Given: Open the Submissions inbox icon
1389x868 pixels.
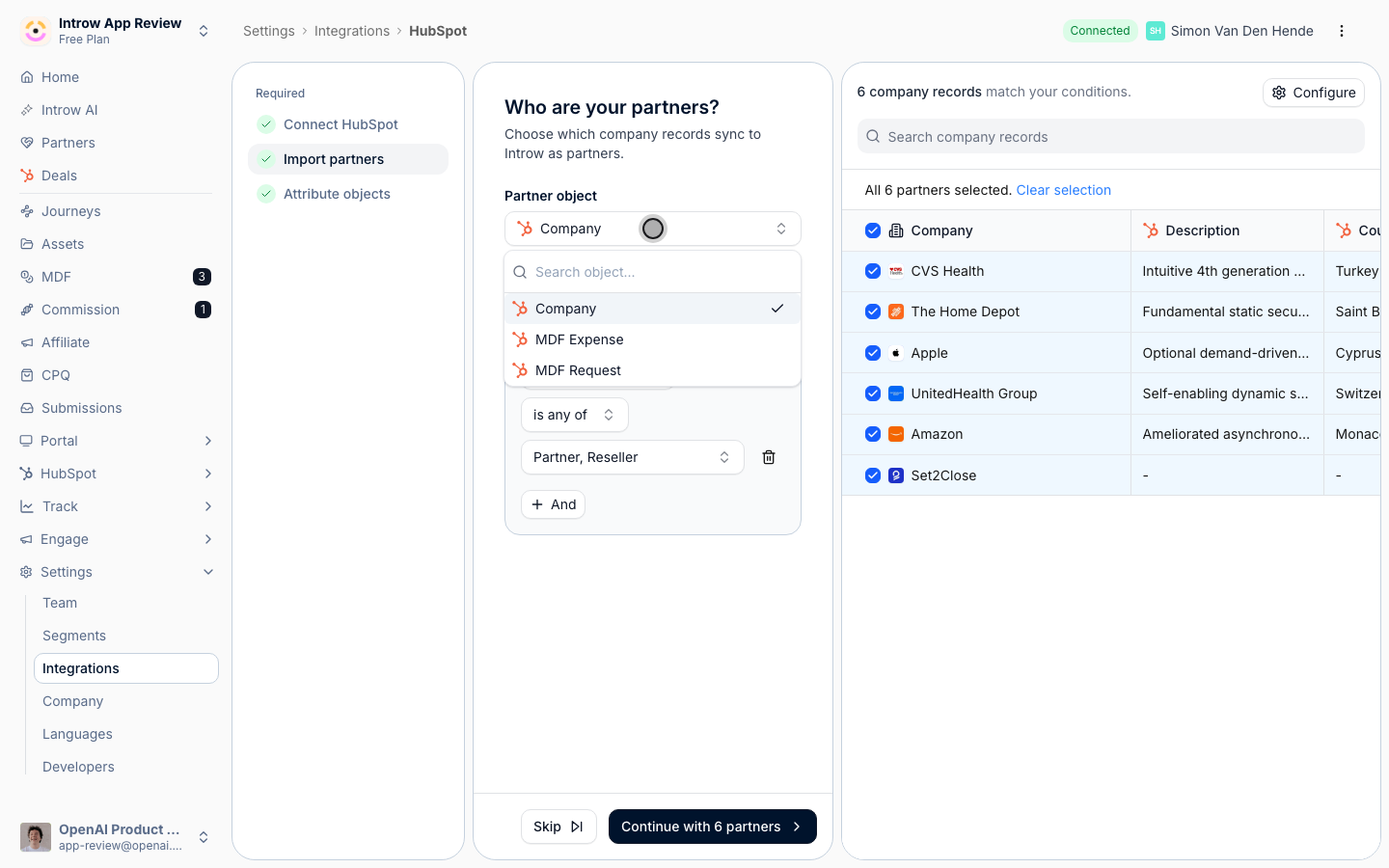Looking at the screenshot, I should (x=27, y=408).
